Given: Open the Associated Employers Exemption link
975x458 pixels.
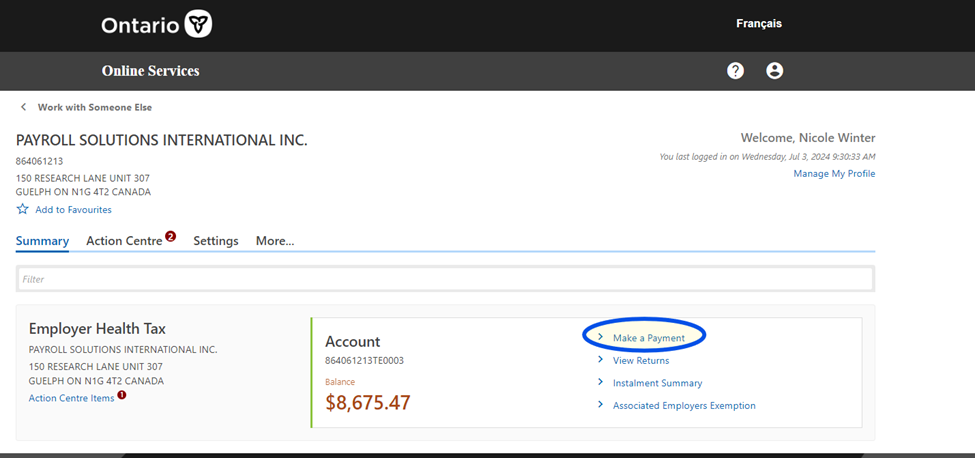Looking at the screenshot, I should [x=684, y=406].
